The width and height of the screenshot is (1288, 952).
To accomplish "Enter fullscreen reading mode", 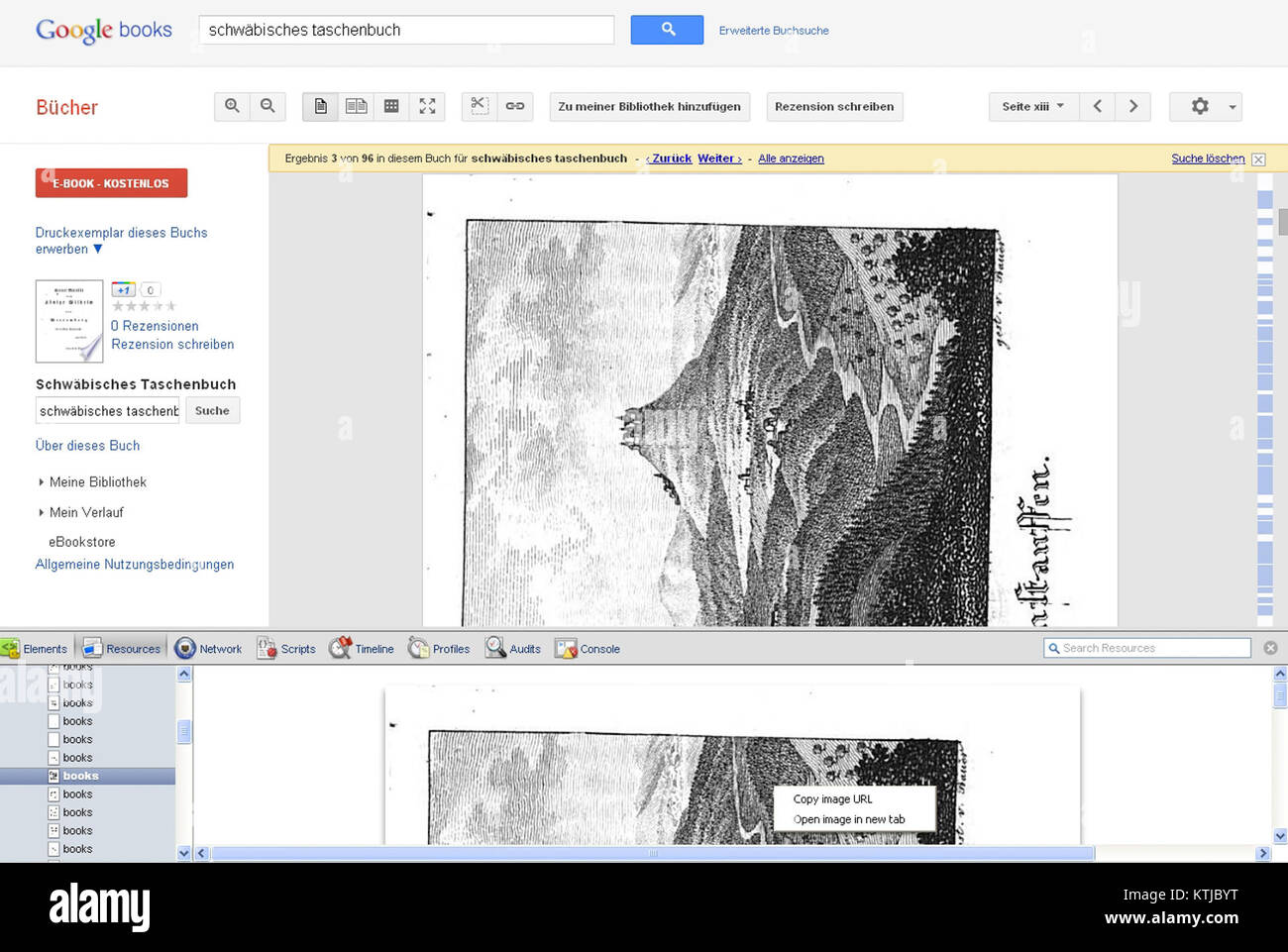I will (x=427, y=106).
